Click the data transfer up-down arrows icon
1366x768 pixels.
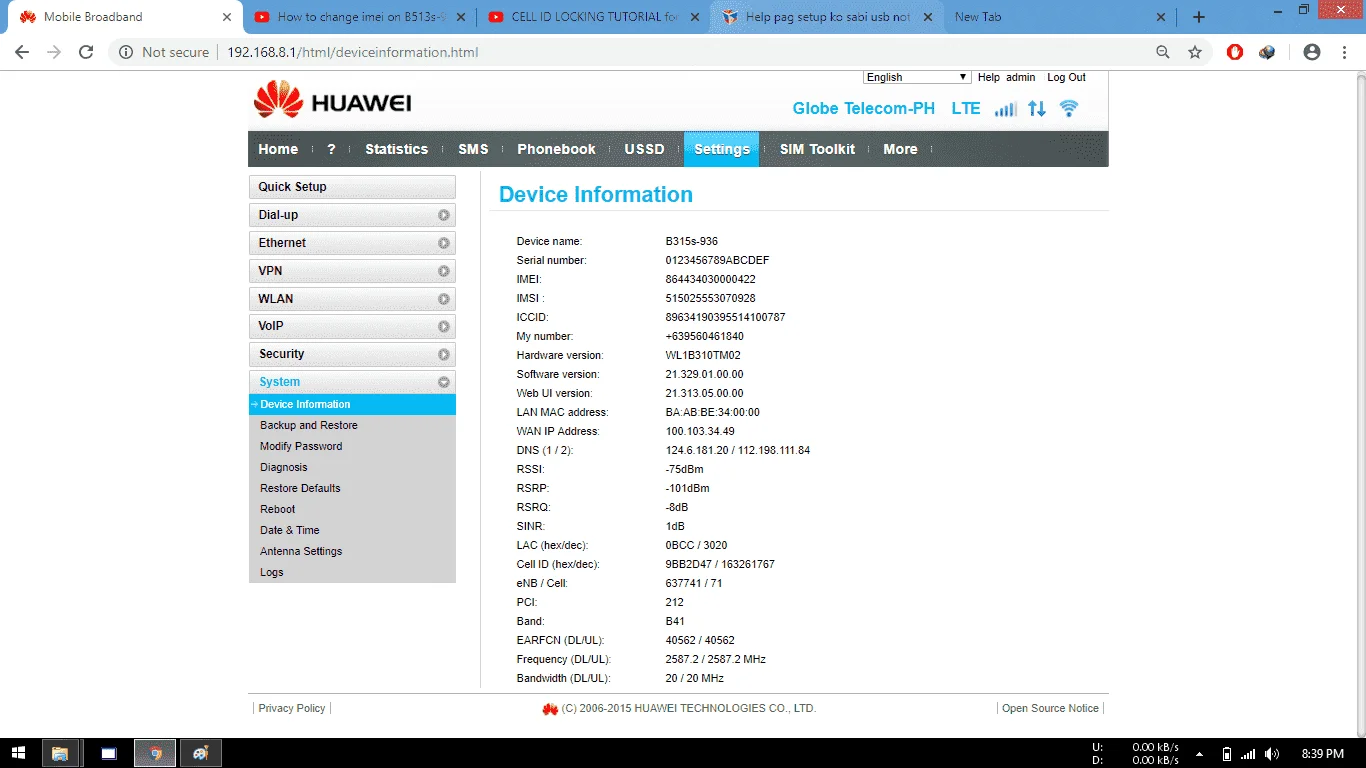(1037, 109)
